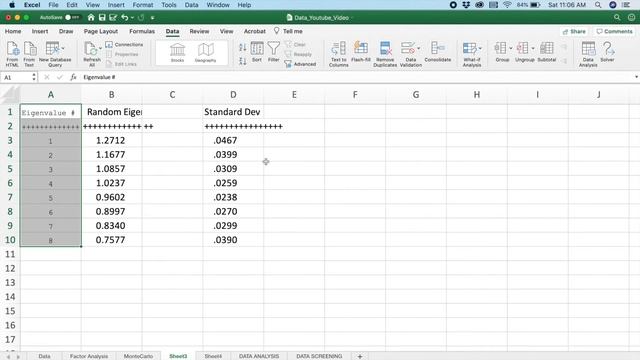Open the MonteCarlo sheet tab
640x360 pixels.
pos(138,356)
